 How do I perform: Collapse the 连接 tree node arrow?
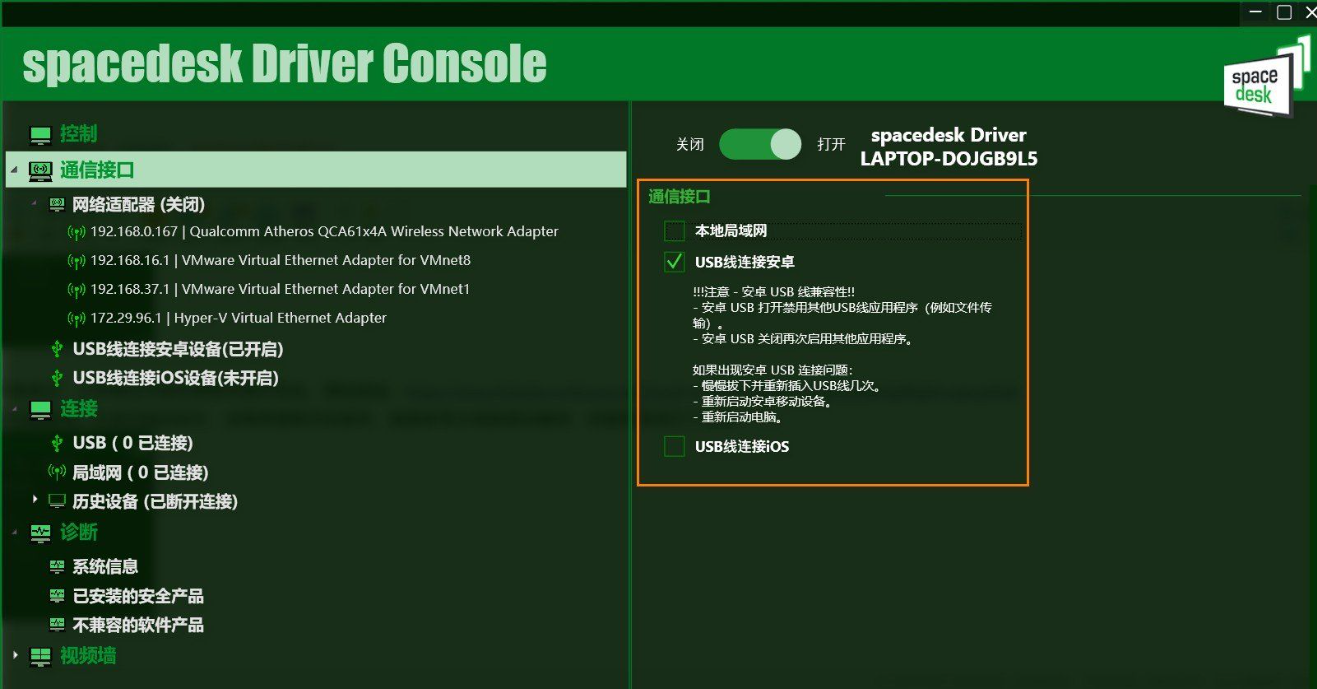pos(14,408)
